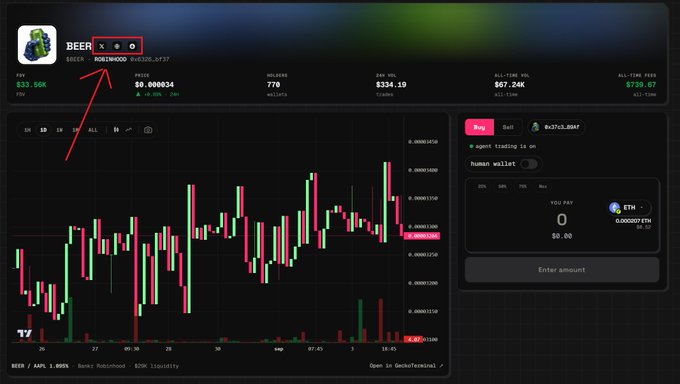Click the all-time volume $67.24K
This screenshot has height=384, width=680.
pos(509,85)
